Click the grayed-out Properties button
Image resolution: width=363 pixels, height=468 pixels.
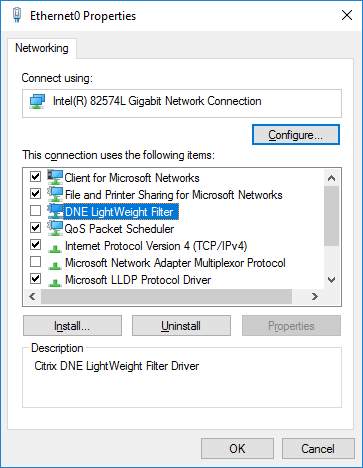click(291, 326)
